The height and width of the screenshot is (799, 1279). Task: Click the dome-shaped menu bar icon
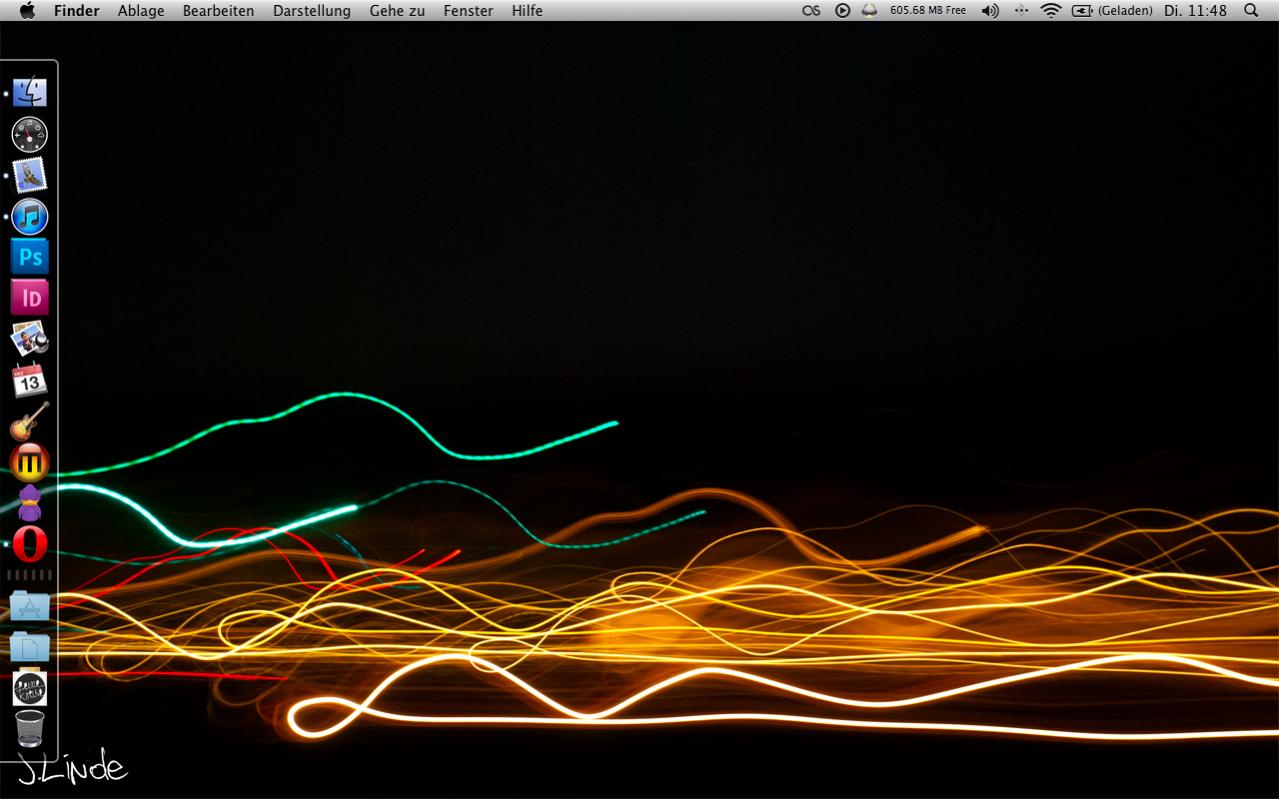coord(870,10)
